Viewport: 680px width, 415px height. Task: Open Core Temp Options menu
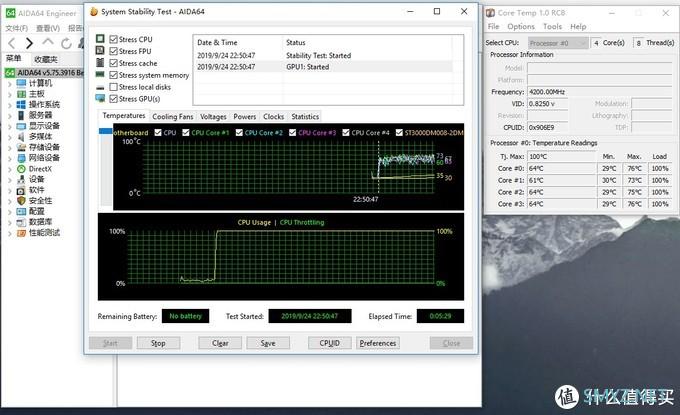pos(521,26)
